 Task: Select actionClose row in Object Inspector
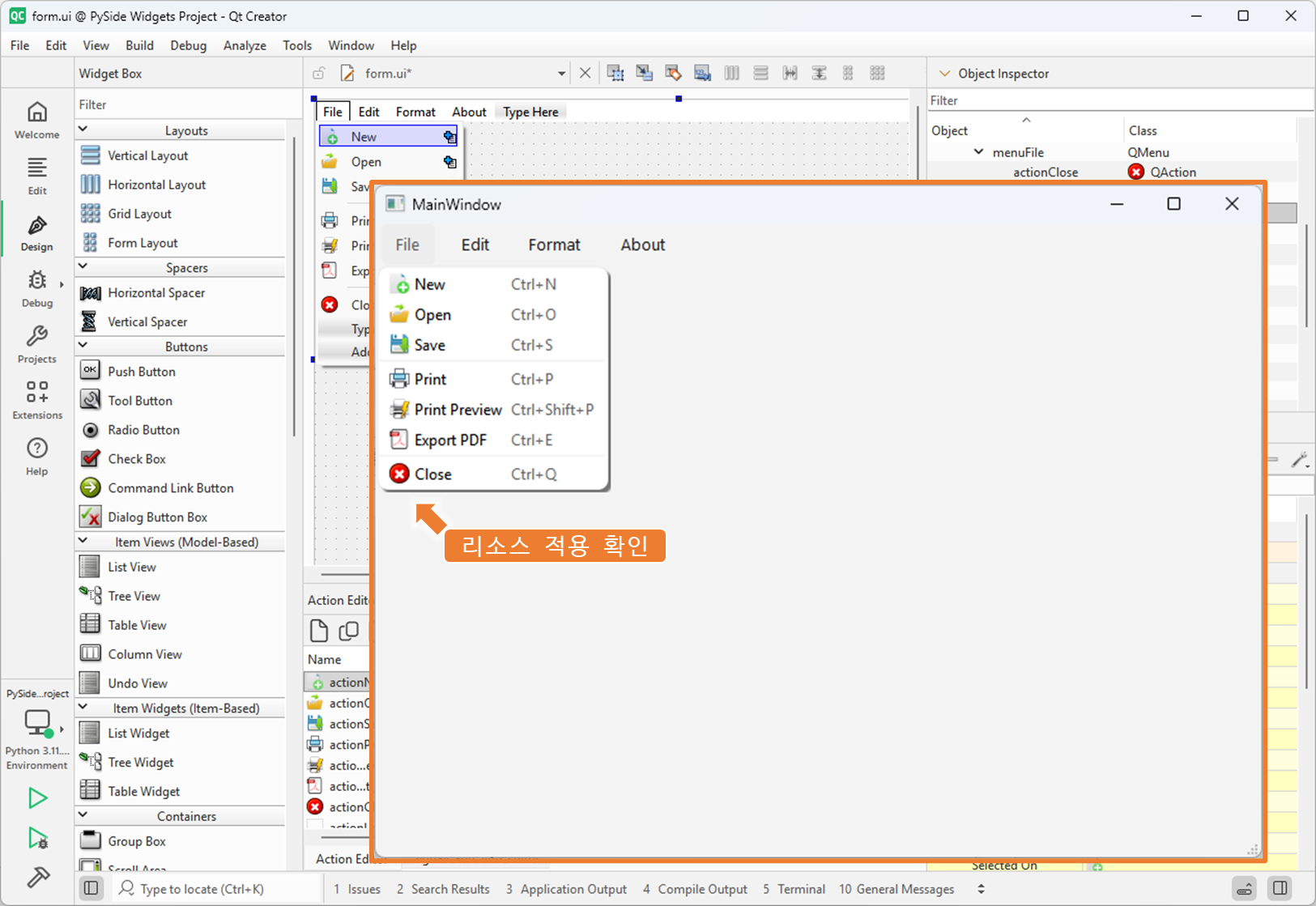pyautogui.click(x=1114, y=172)
